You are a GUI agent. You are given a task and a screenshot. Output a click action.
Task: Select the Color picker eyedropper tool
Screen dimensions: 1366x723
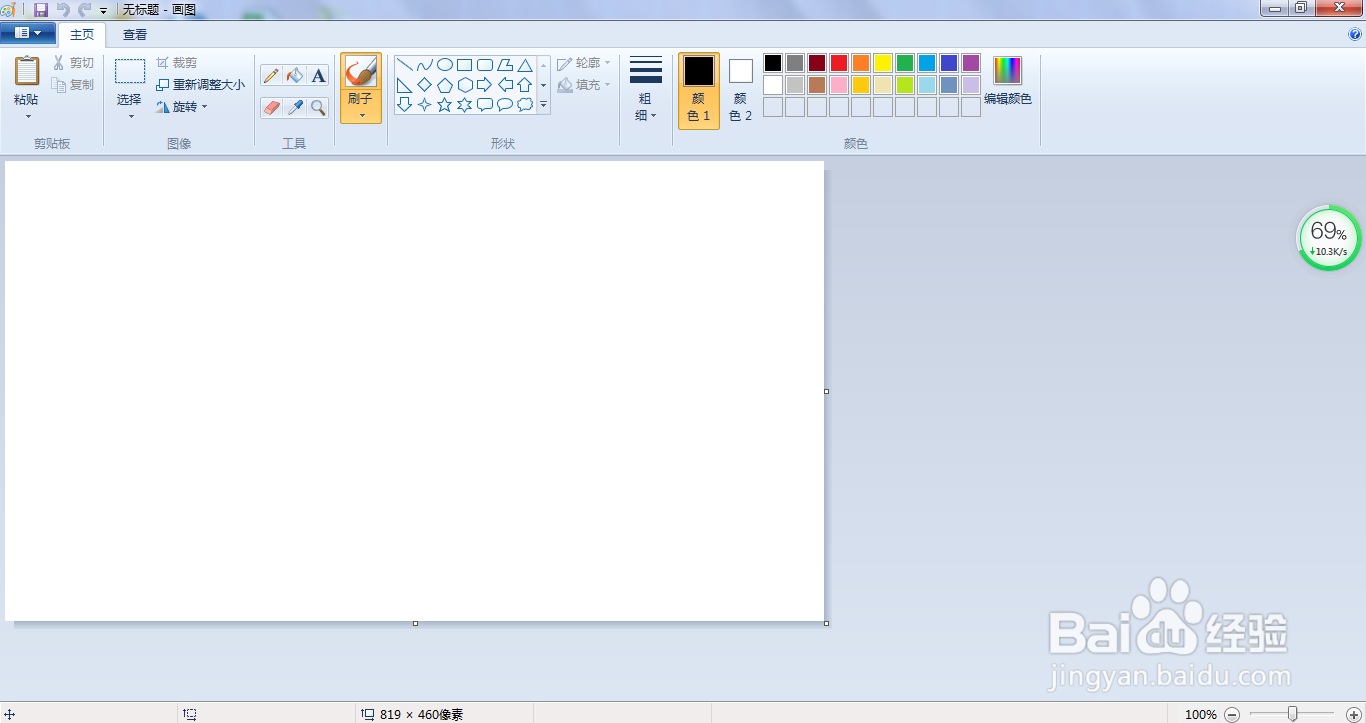[295, 107]
